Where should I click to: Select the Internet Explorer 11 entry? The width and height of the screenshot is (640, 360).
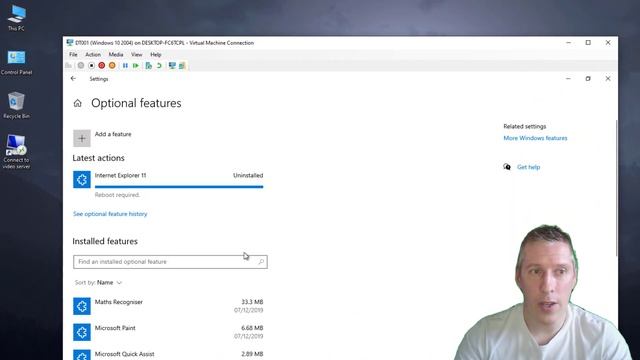(168, 184)
